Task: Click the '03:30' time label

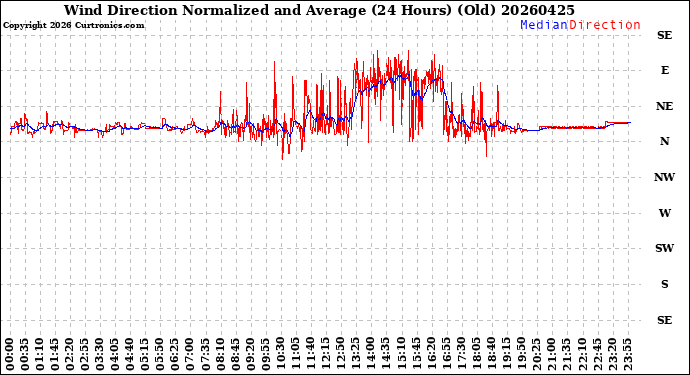Action: (x=100, y=354)
